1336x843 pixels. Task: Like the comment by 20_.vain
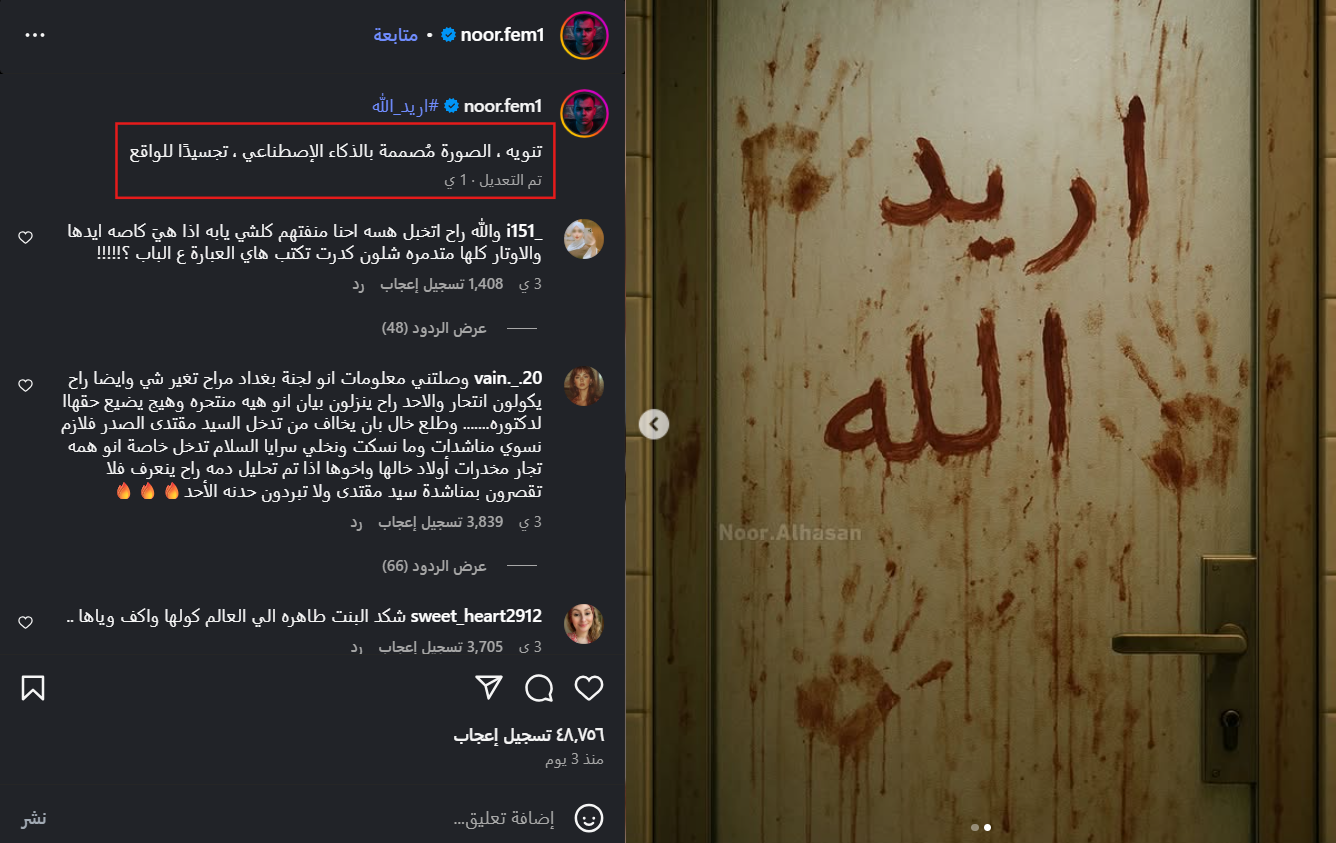click(26, 385)
